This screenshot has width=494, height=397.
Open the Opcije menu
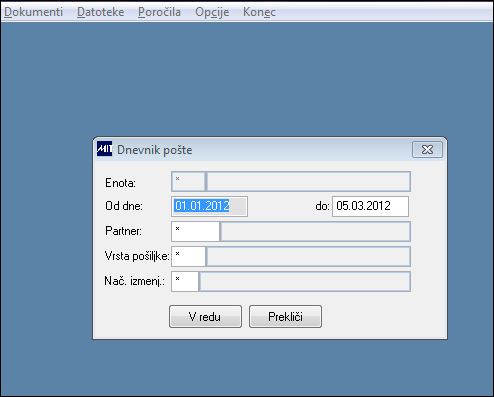click(212, 12)
